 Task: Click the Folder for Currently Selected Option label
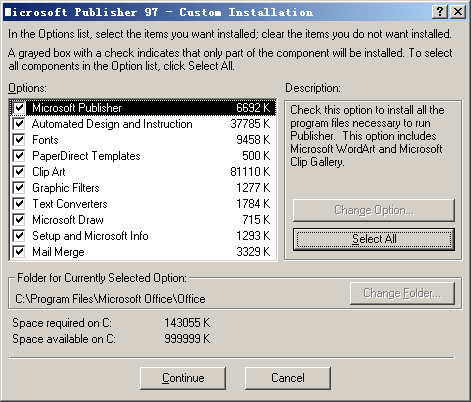(102, 278)
